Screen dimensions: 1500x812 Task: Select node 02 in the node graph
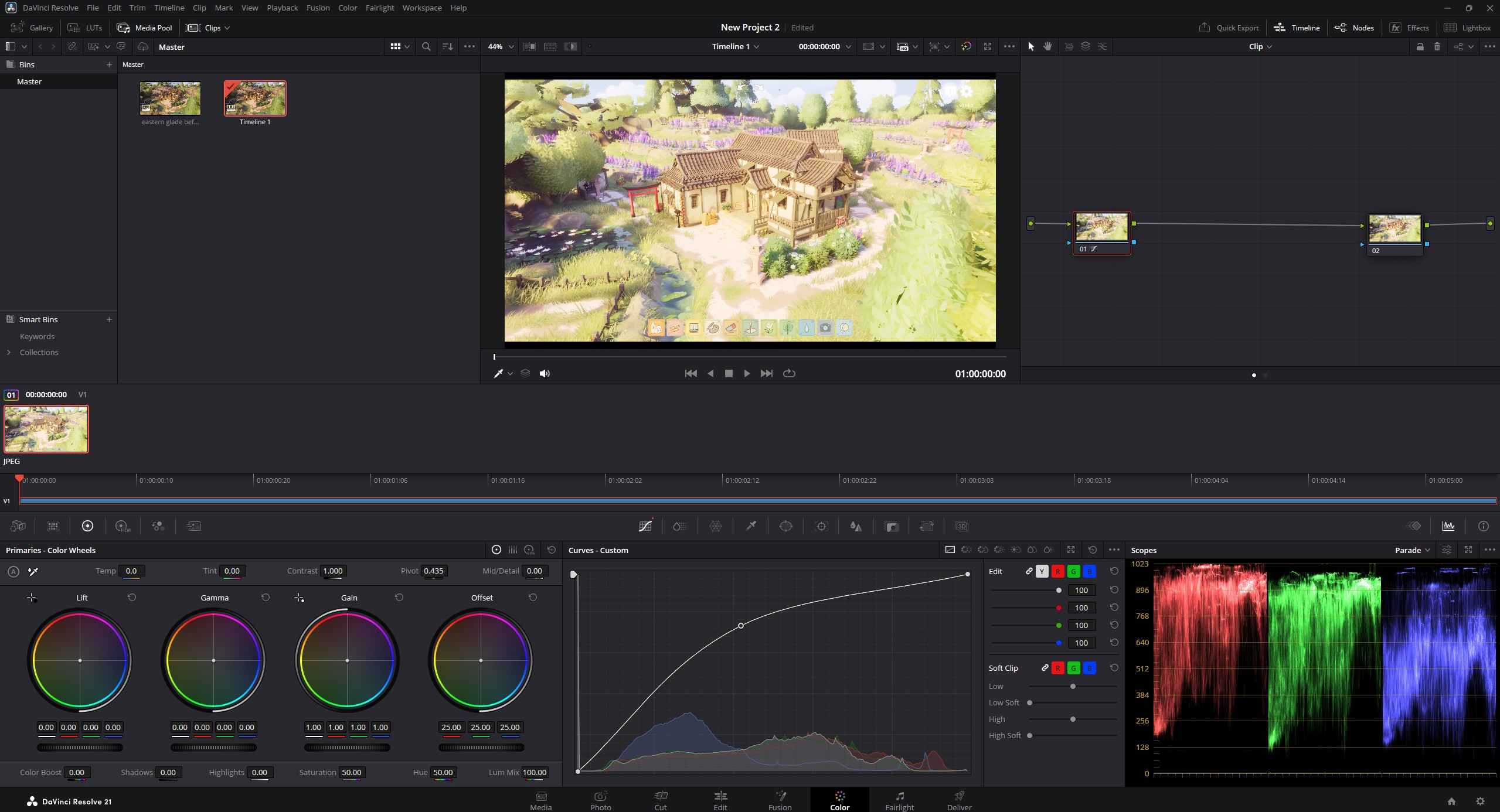coord(1394,234)
